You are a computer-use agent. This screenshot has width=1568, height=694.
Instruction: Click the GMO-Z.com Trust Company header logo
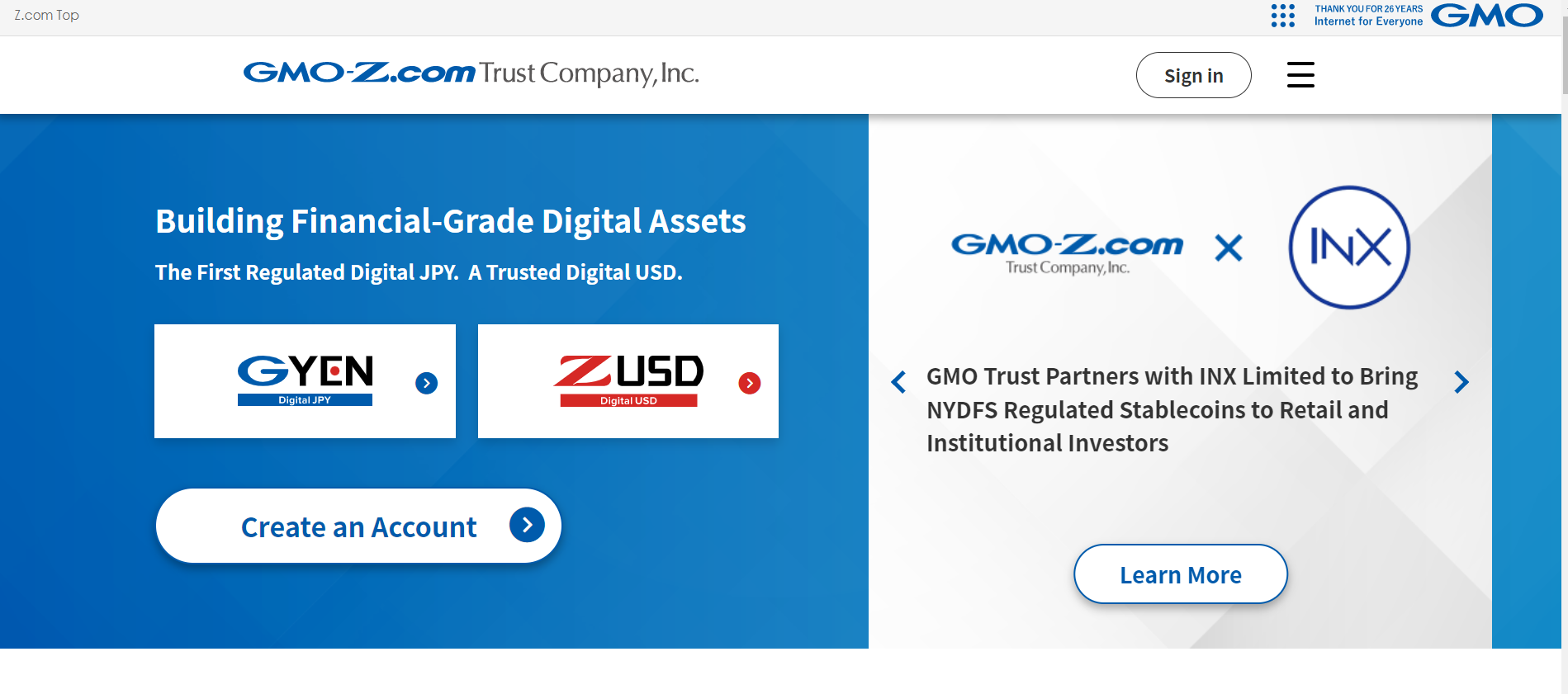[x=471, y=73]
